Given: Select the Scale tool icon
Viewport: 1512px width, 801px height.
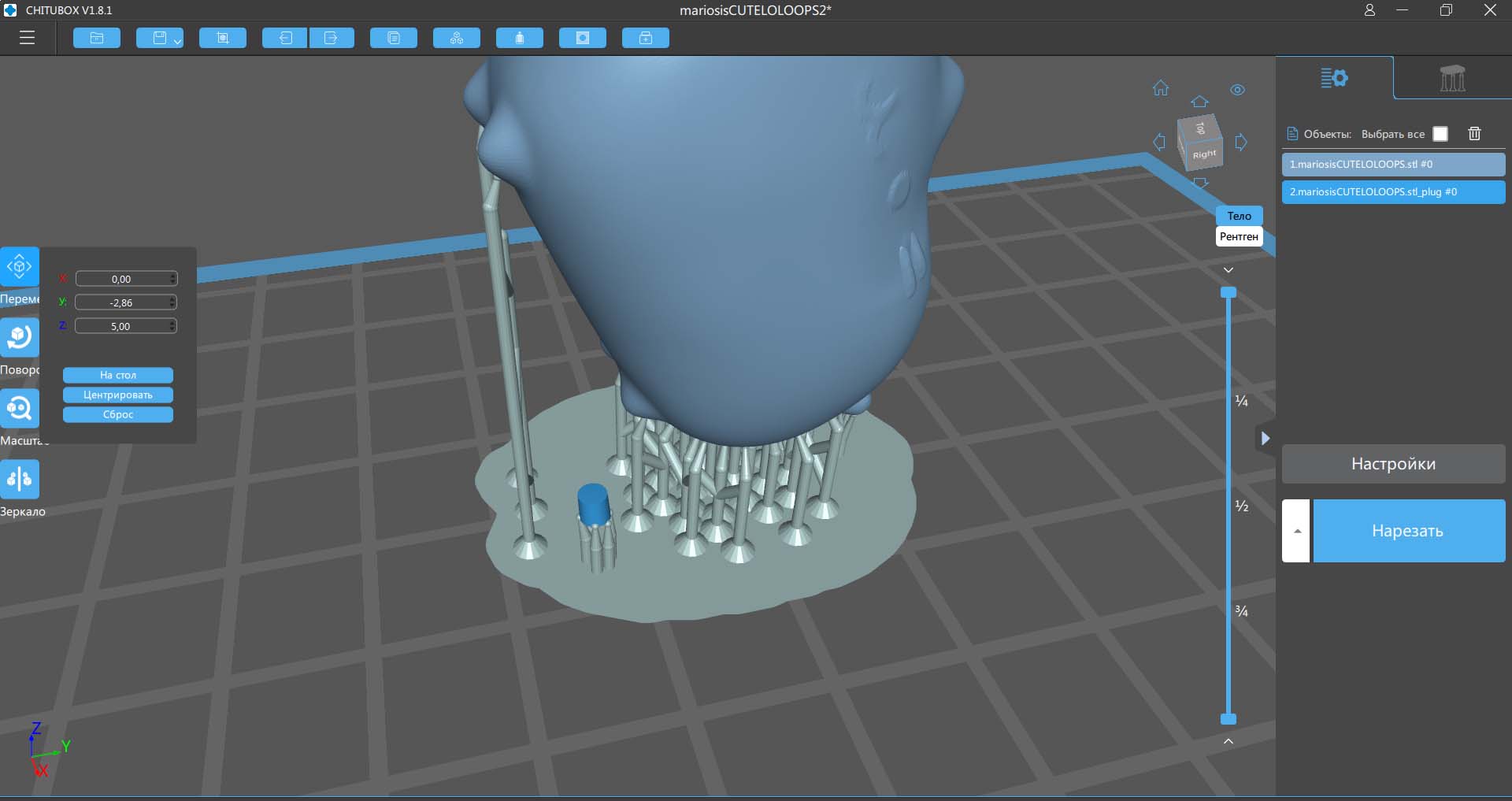Looking at the screenshot, I should pyautogui.click(x=20, y=408).
